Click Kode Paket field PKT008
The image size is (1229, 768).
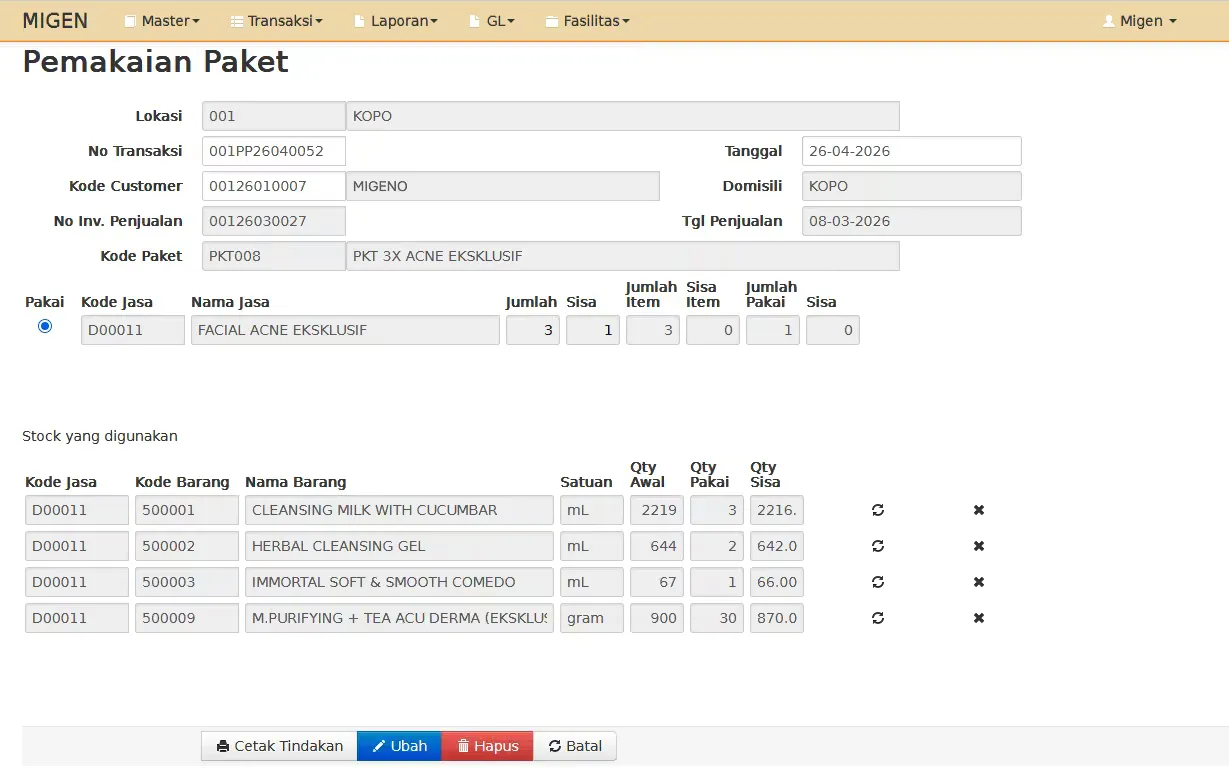click(274, 256)
